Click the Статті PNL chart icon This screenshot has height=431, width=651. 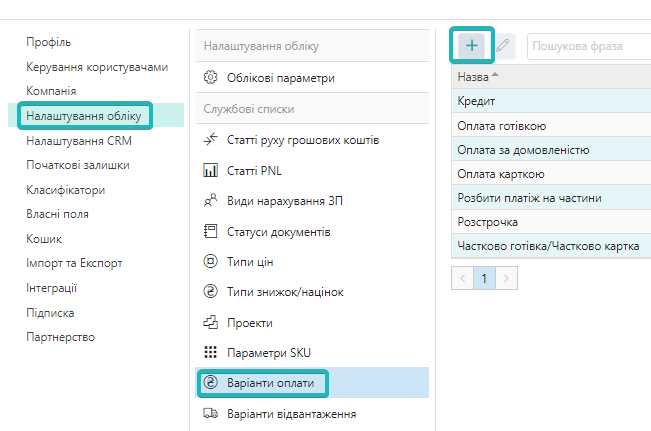coord(210,172)
